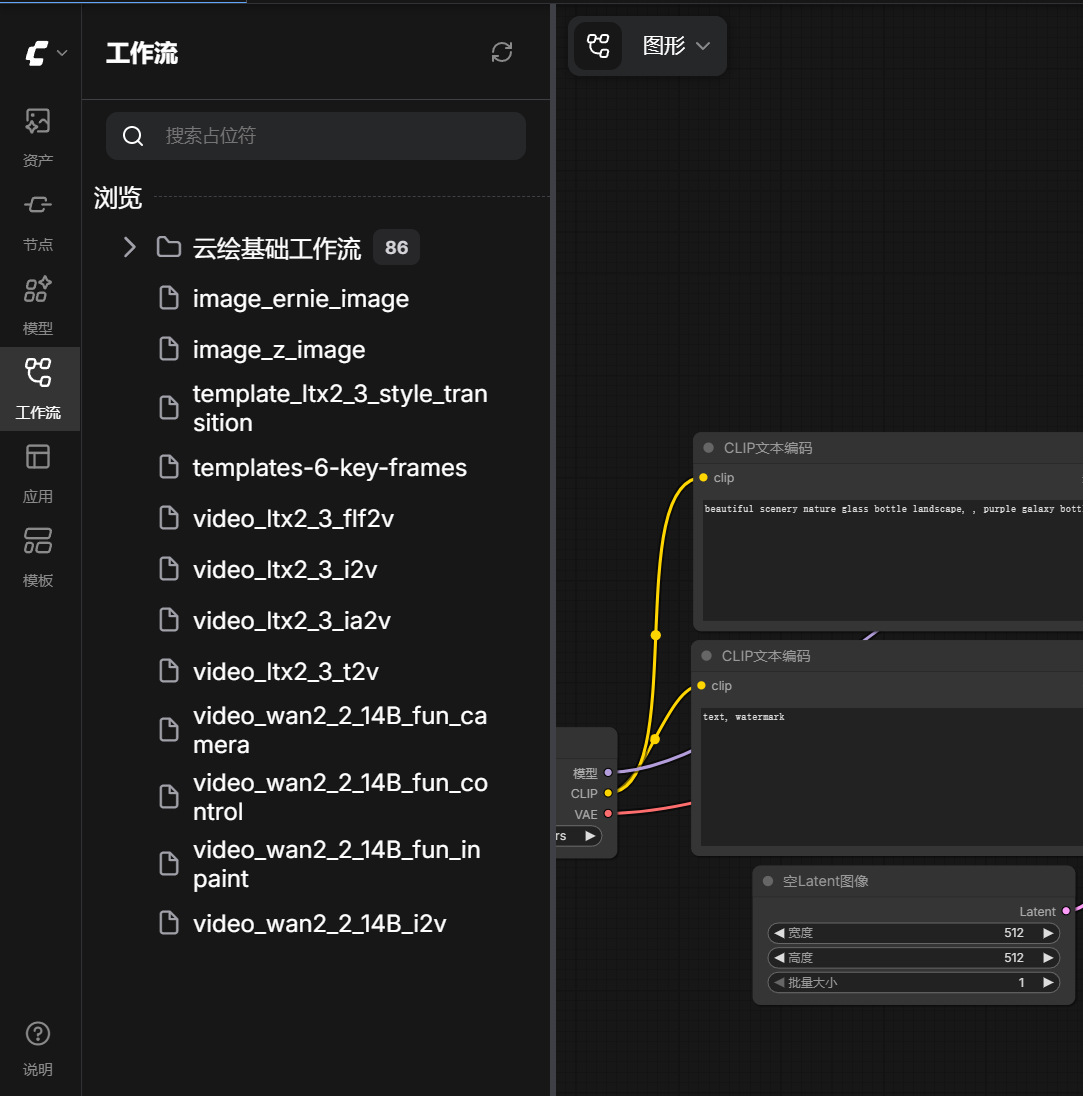The height and width of the screenshot is (1096, 1083).
Task: Click the 宽度 512 value field
Action: (x=914, y=932)
